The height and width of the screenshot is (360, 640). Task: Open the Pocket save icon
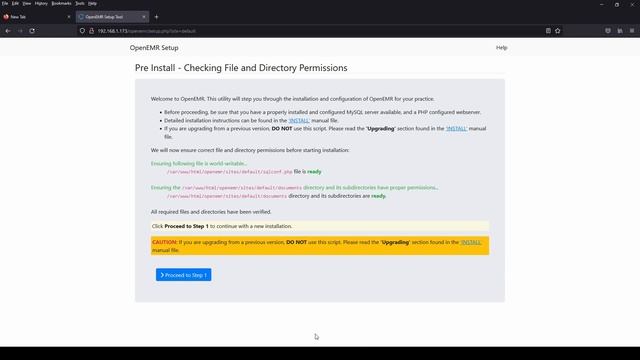pos(608,31)
